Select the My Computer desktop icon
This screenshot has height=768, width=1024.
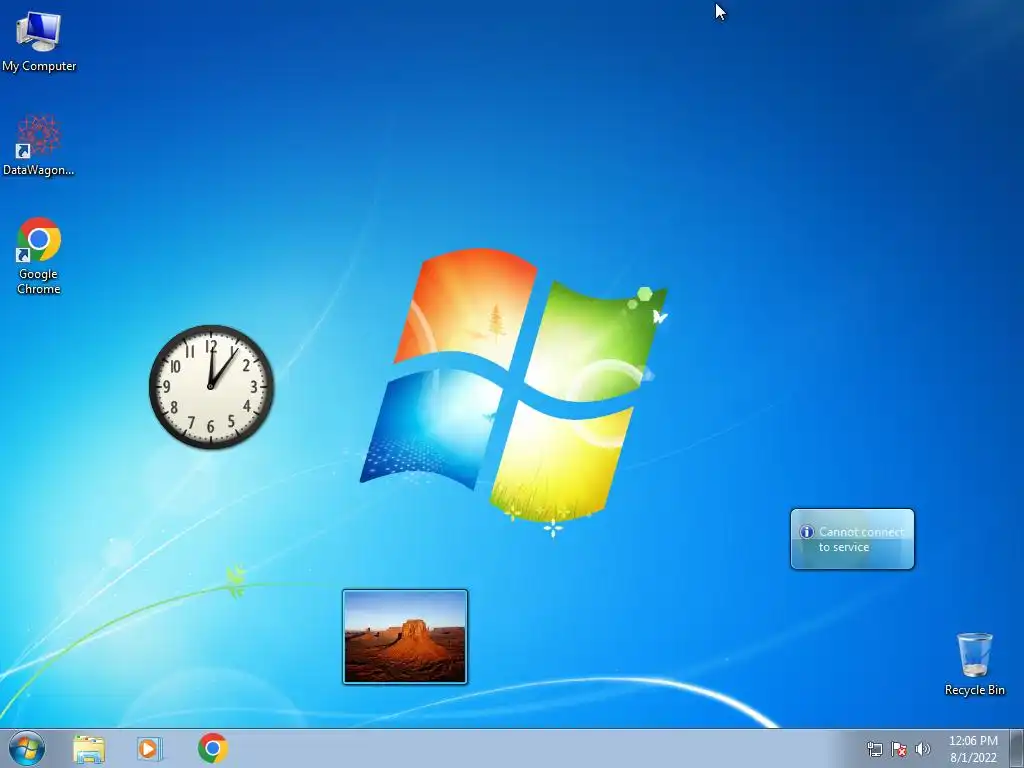tap(39, 41)
